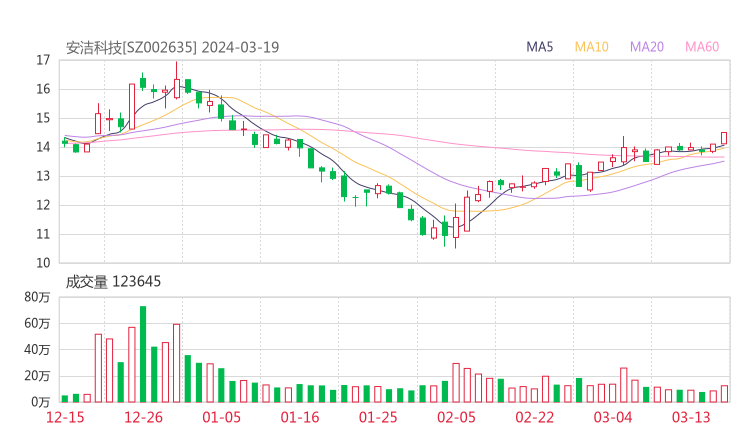The image size is (740, 440).
Task: Select the volume label 成交量 123645
Action: pos(113,282)
